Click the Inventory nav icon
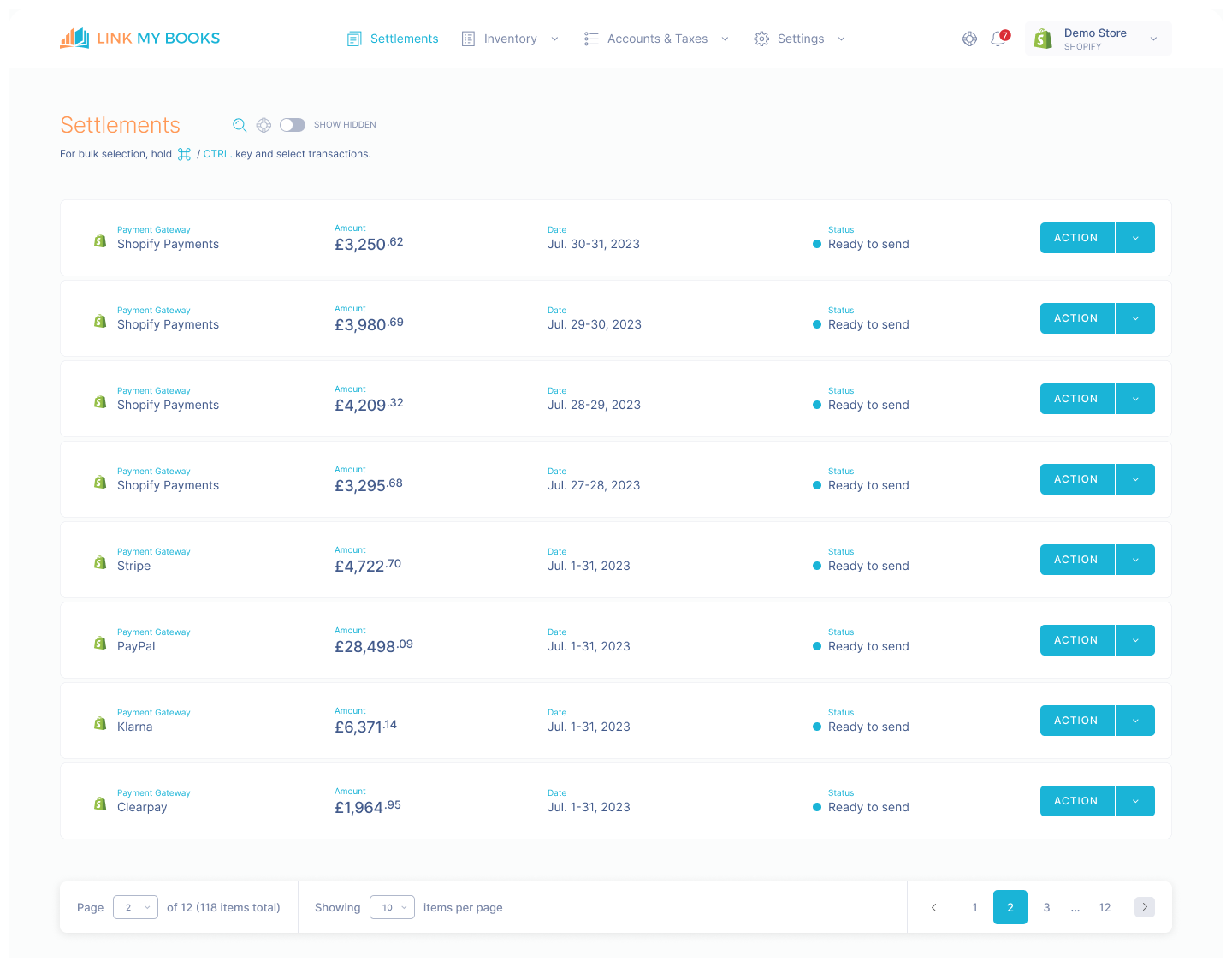This screenshot has width=1232, height=967. pyautogui.click(x=468, y=39)
